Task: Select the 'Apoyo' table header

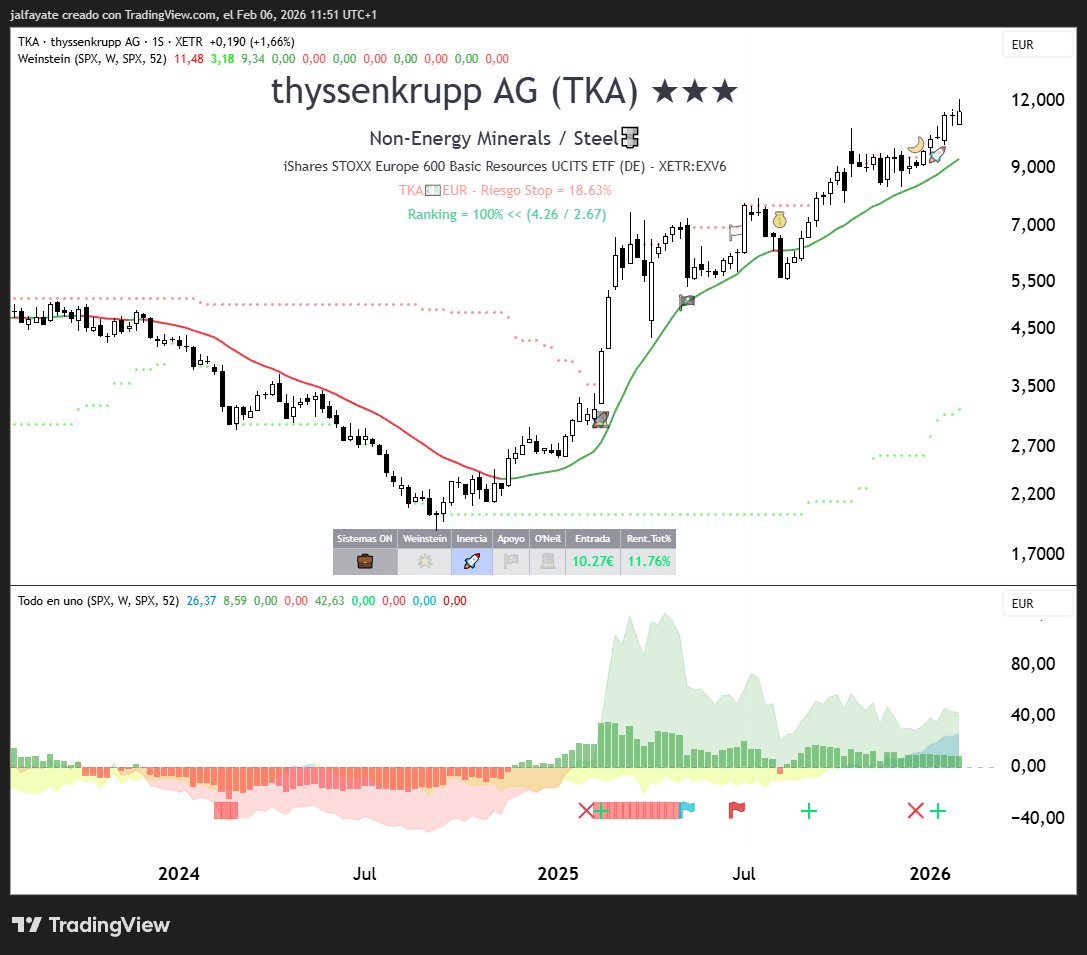Action: 511,538
